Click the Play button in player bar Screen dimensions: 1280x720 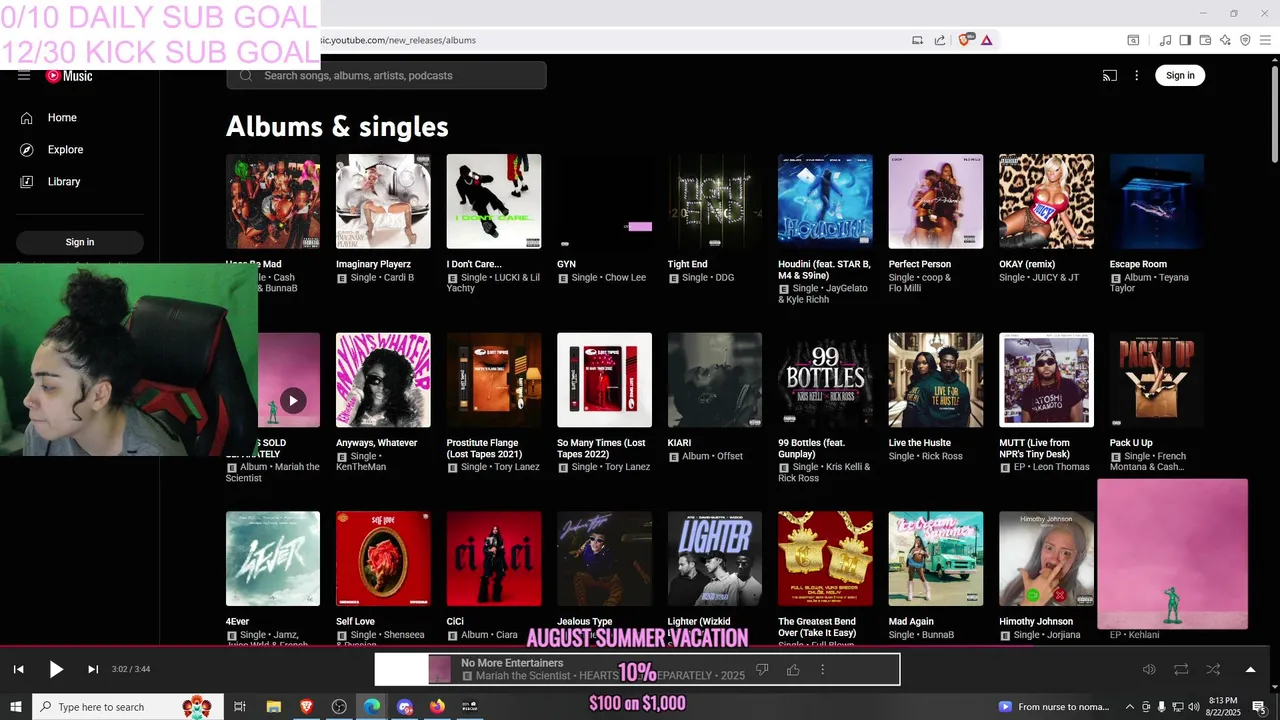pyautogui.click(x=56, y=669)
